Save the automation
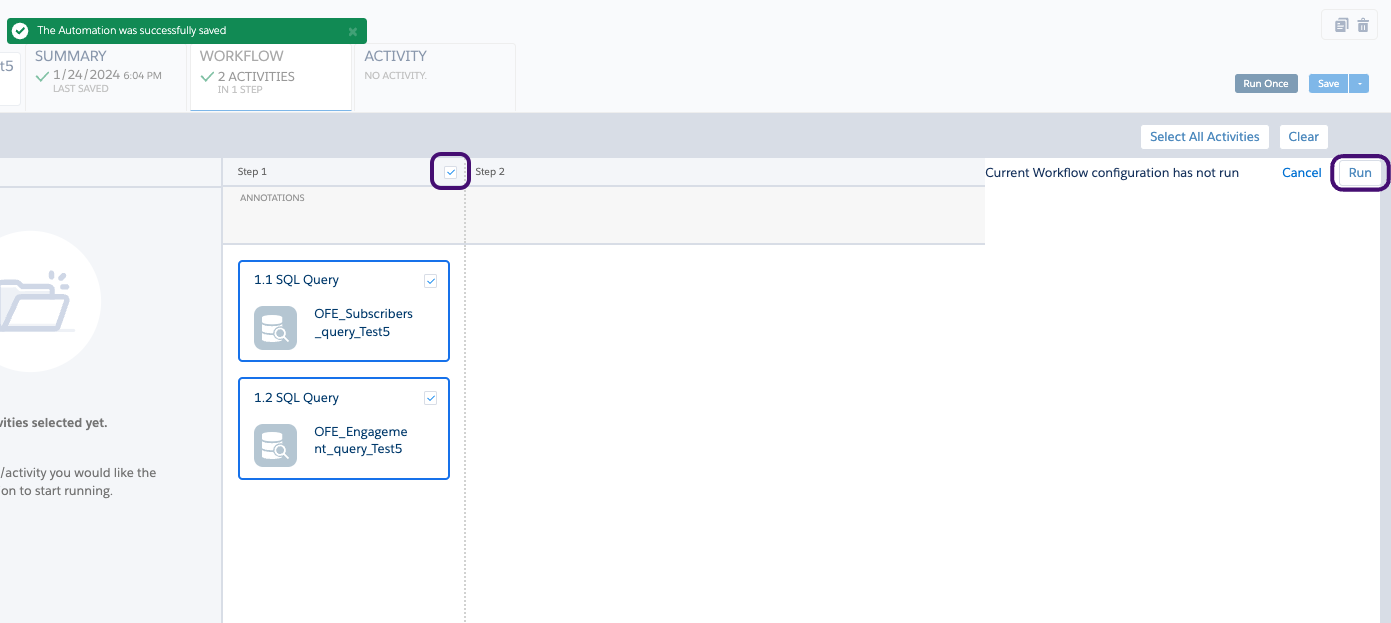 [x=1328, y=83]
